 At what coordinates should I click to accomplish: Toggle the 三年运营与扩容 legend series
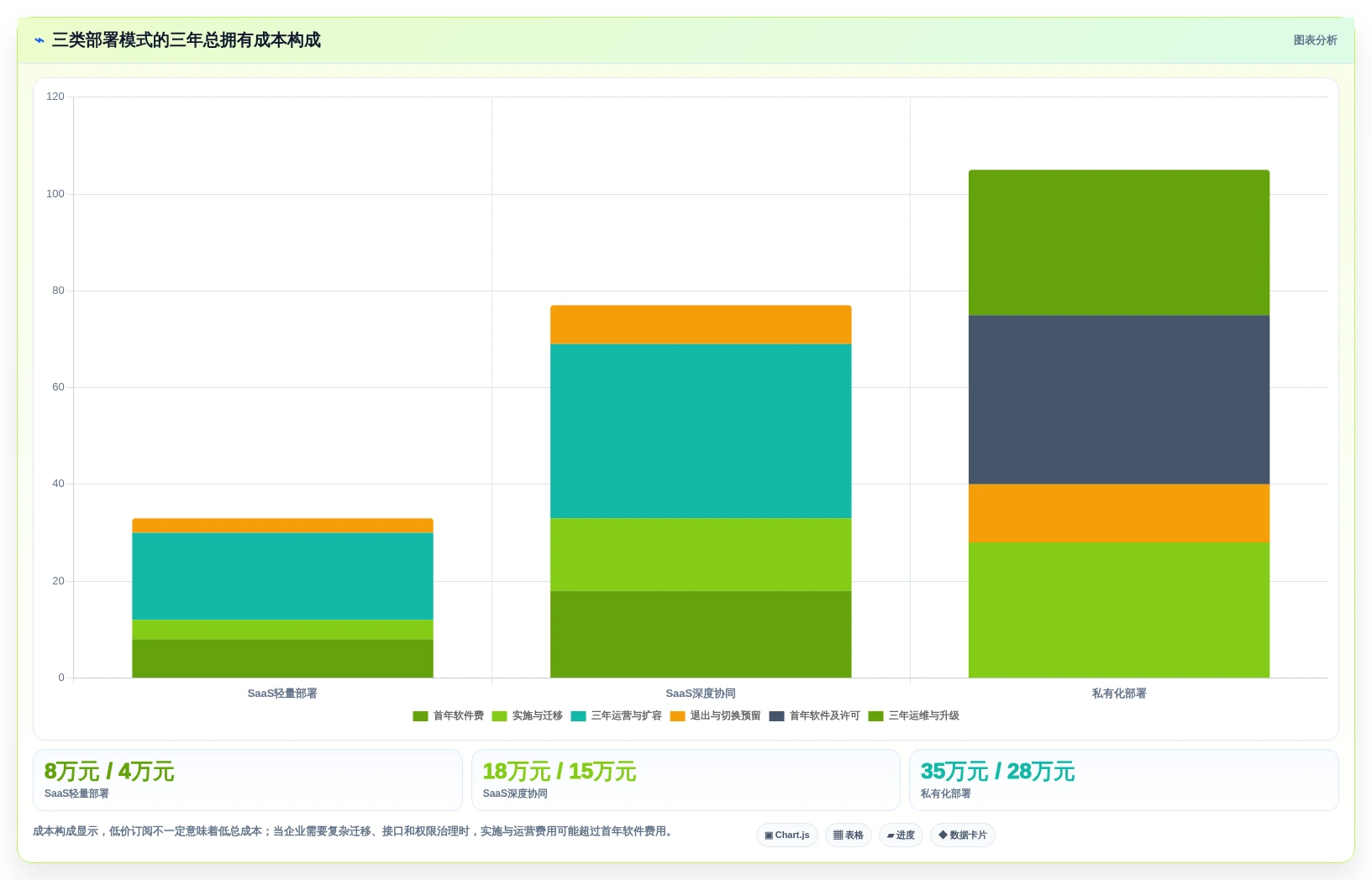click(x=616, y=716)
